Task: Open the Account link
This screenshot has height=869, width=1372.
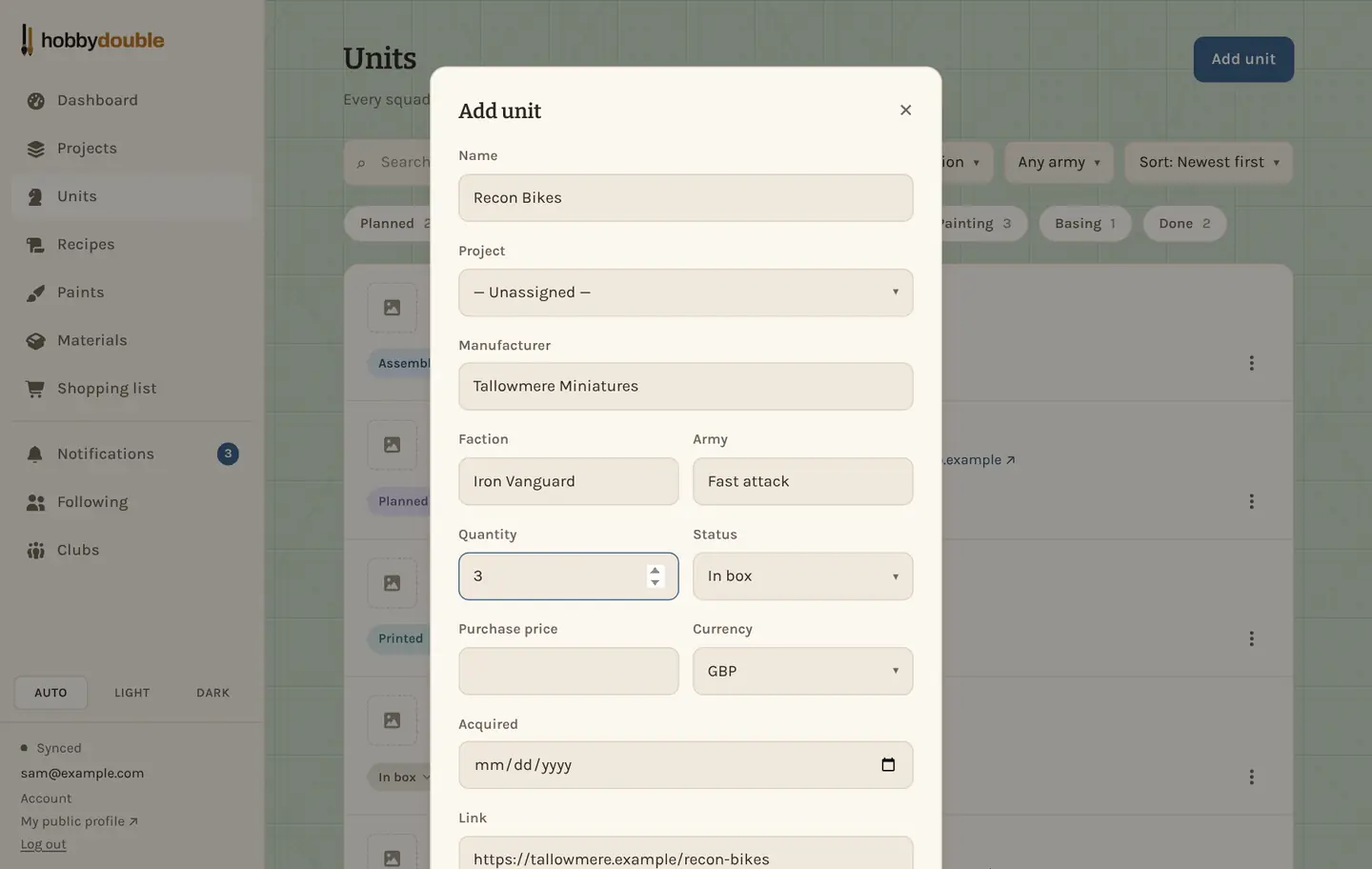Action: 47,798
